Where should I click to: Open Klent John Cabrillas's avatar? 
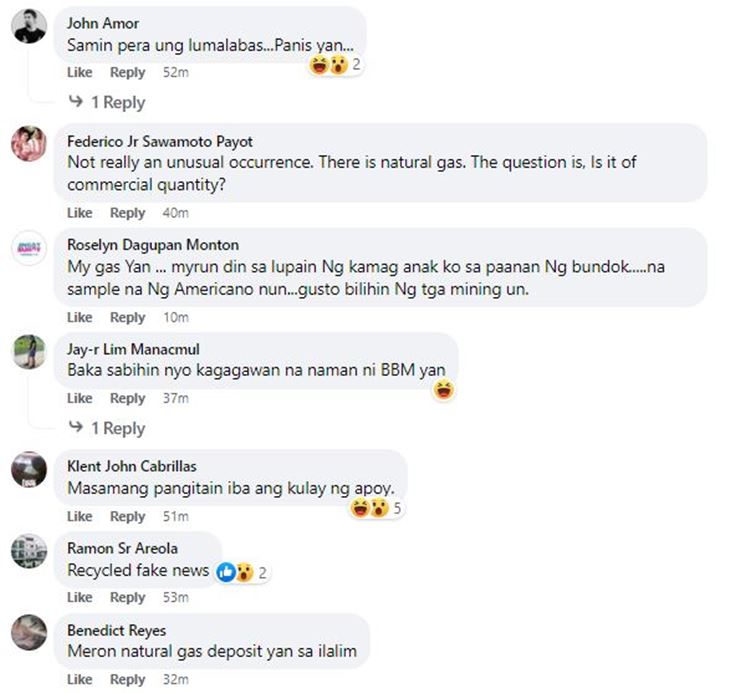29,469
